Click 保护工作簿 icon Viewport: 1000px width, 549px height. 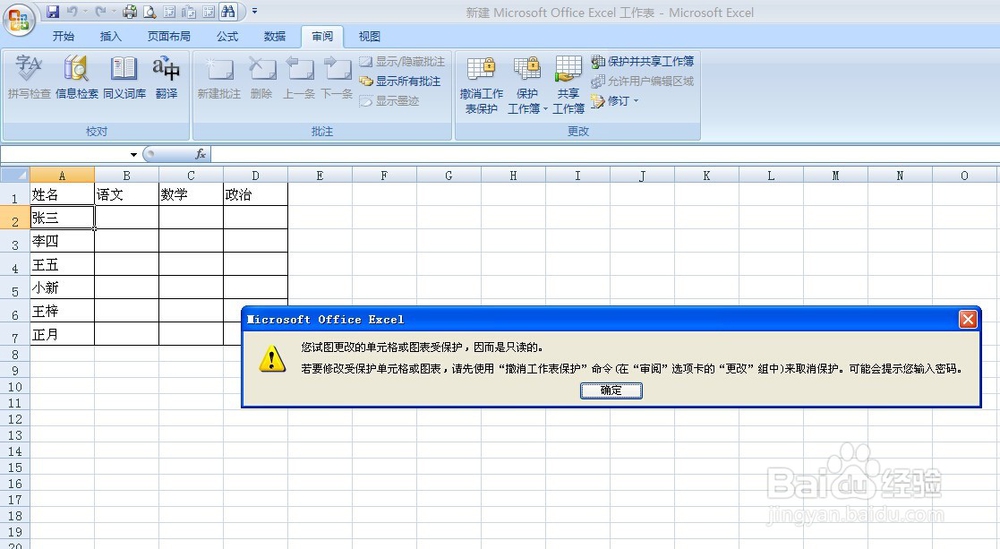click(x=527, y=85)
